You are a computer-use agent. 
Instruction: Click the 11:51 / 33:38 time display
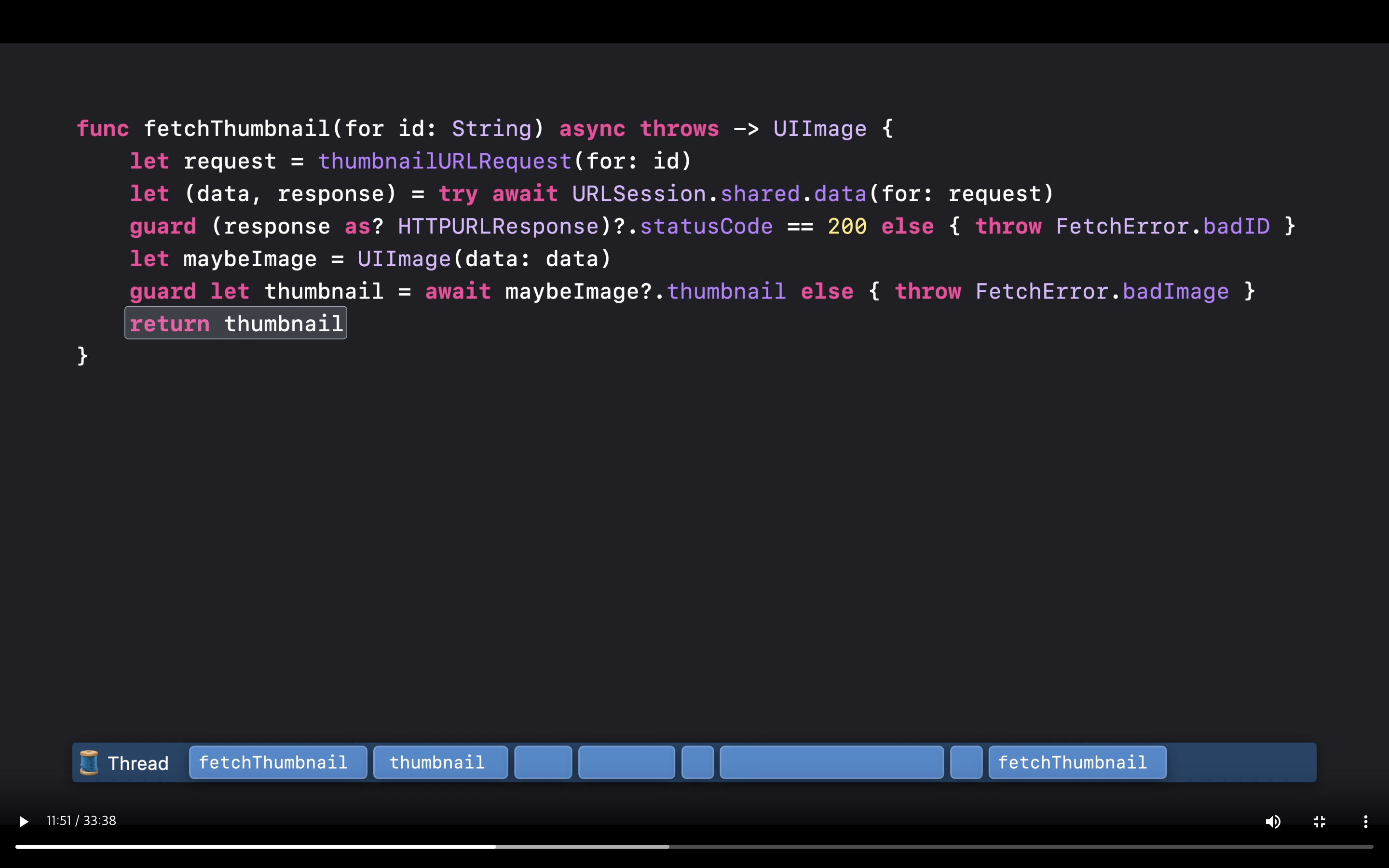tap(81, 820)
